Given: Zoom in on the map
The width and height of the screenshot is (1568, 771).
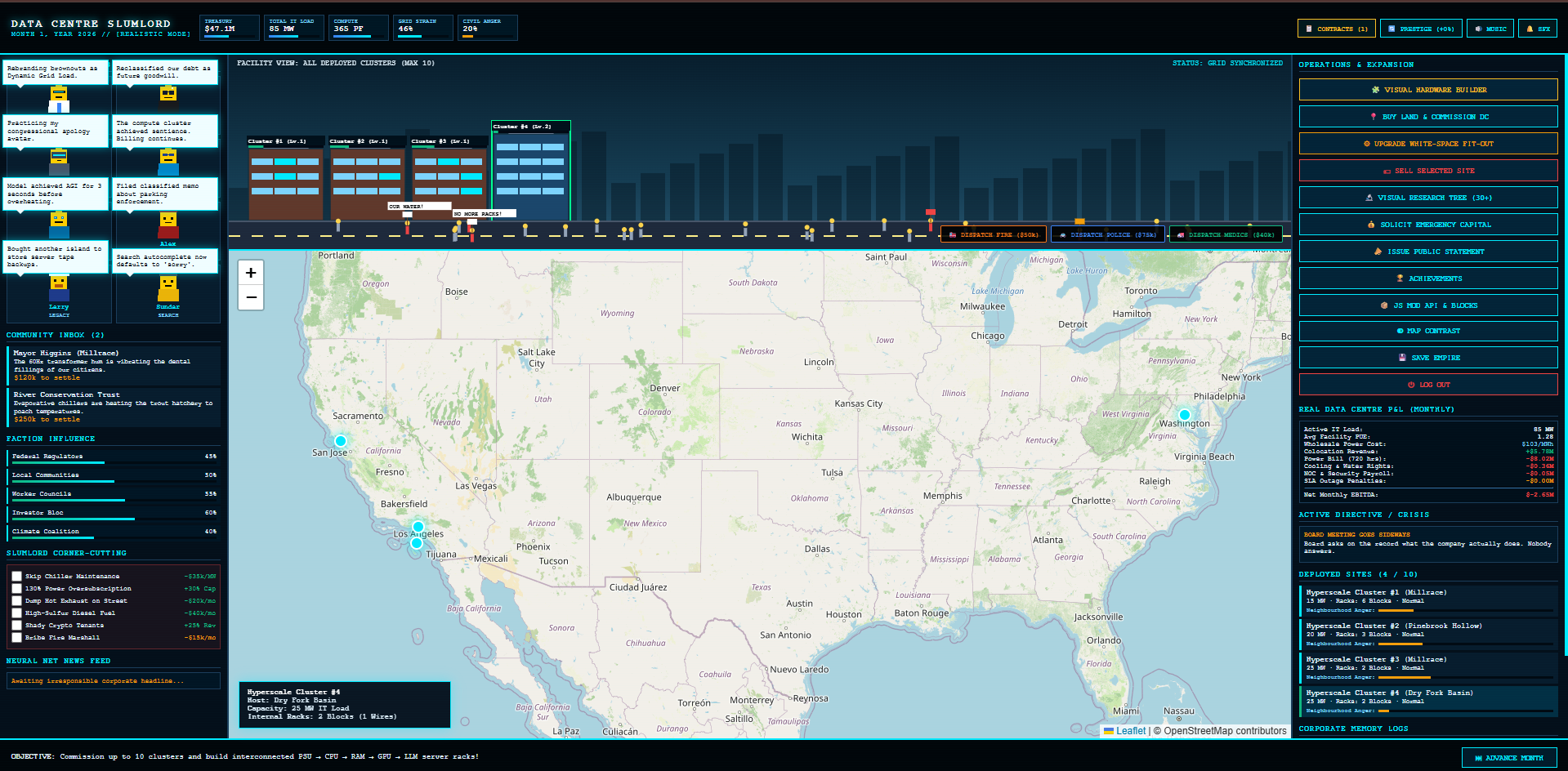Looking at the screenshot, I should [x=251, y=273].
